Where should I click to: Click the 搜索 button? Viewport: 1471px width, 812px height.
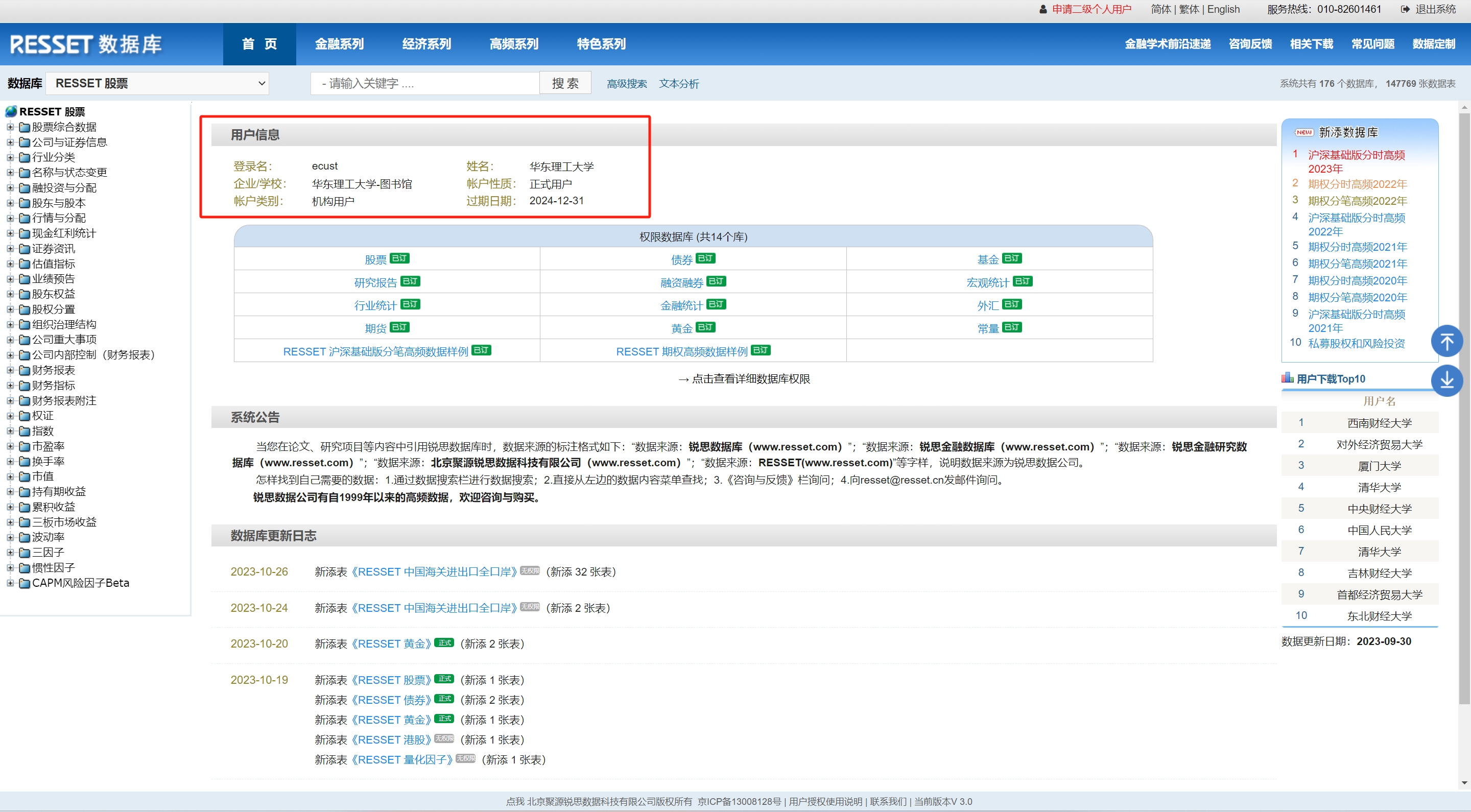tap(565, 83)
